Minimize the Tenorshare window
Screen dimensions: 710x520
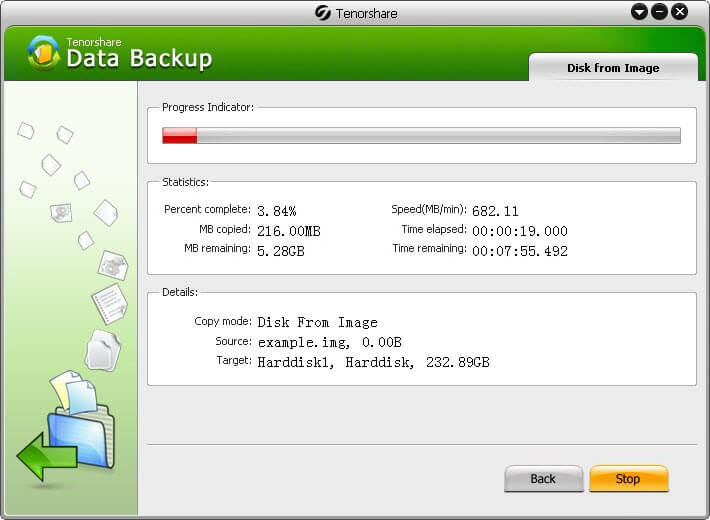659,12
